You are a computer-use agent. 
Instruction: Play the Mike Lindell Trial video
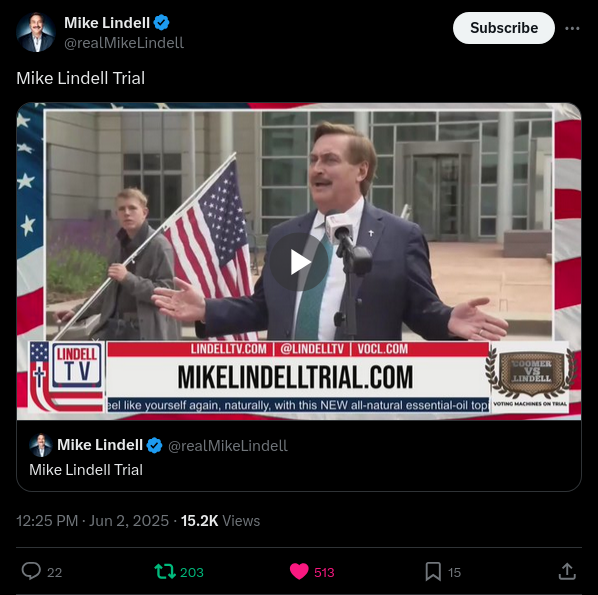pos(299,262)
